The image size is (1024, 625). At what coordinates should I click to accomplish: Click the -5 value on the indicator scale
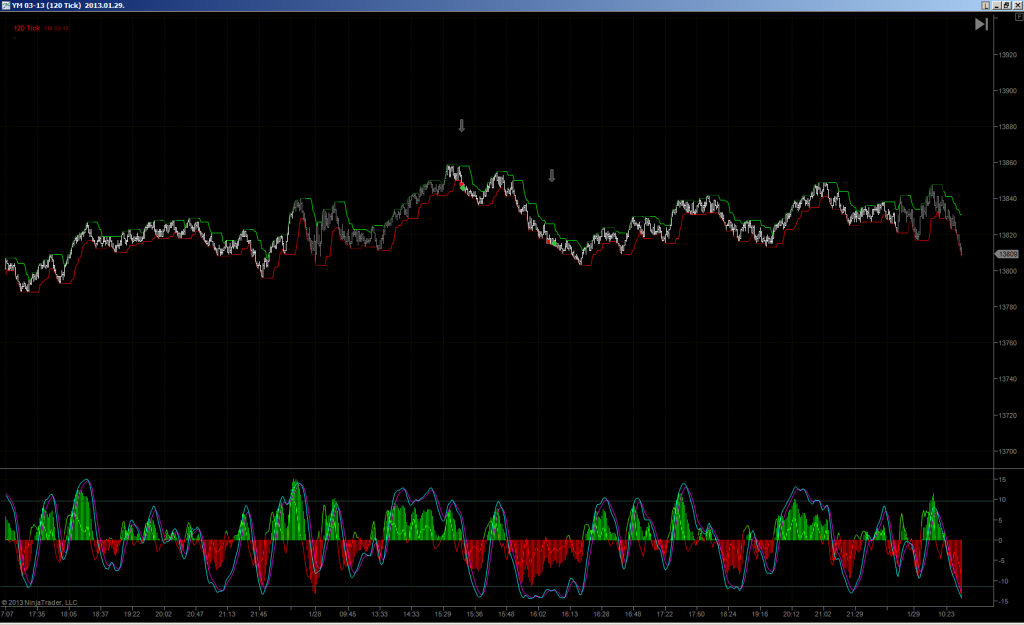1001,561
